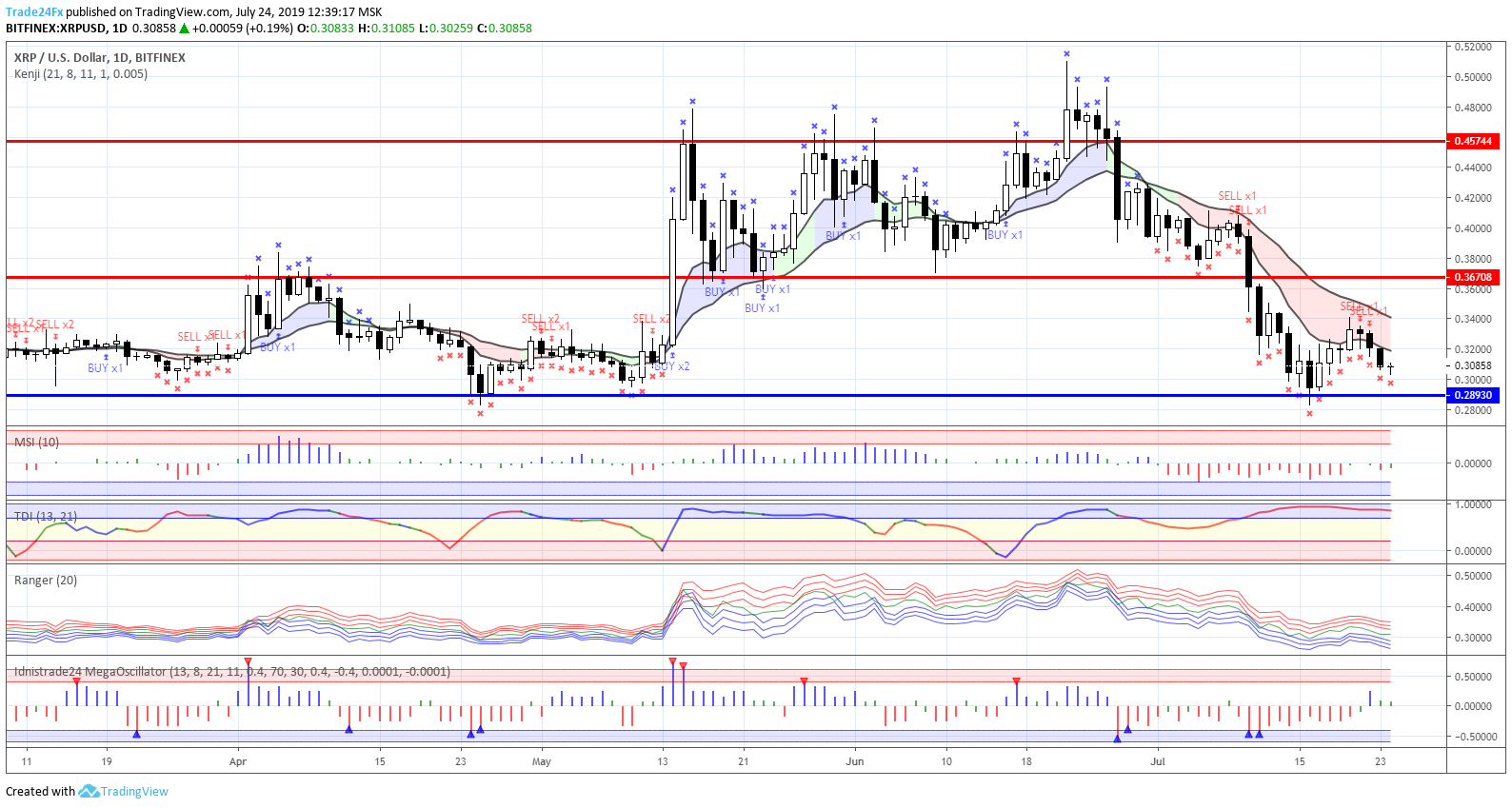1512x808 pixels.
Task: Select the BITFINEX:XRPUSD, 1D symbol header
Action: [67, 29]
